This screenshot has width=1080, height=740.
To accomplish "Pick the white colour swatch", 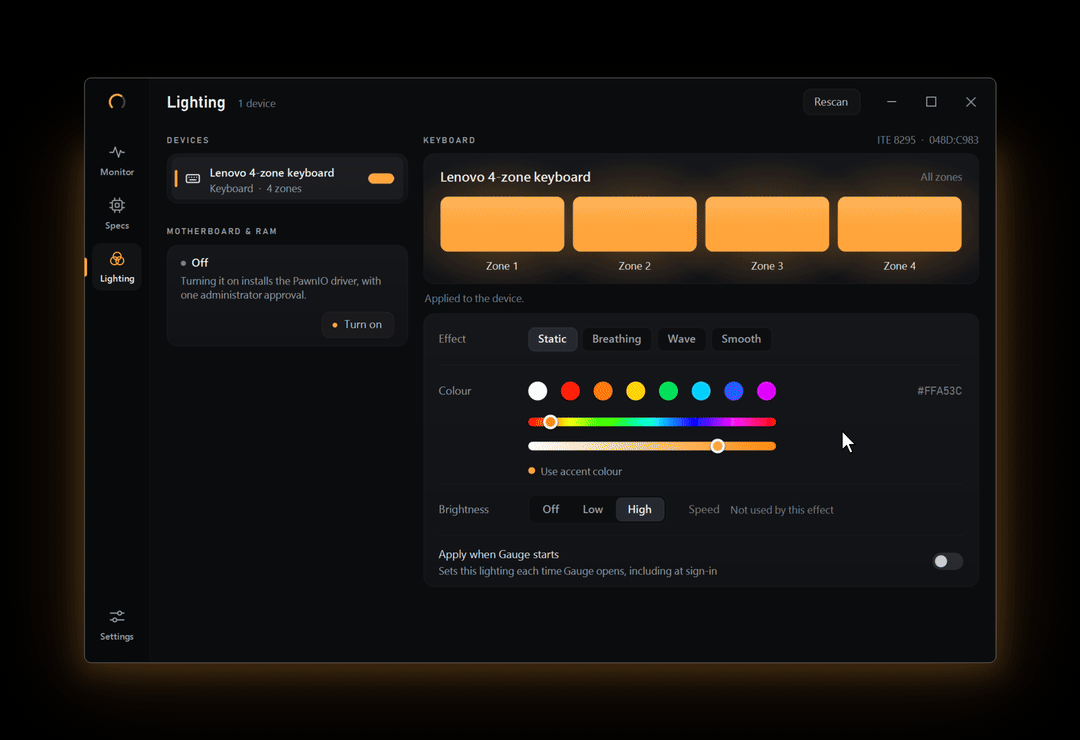I will [x=537, y=391].
